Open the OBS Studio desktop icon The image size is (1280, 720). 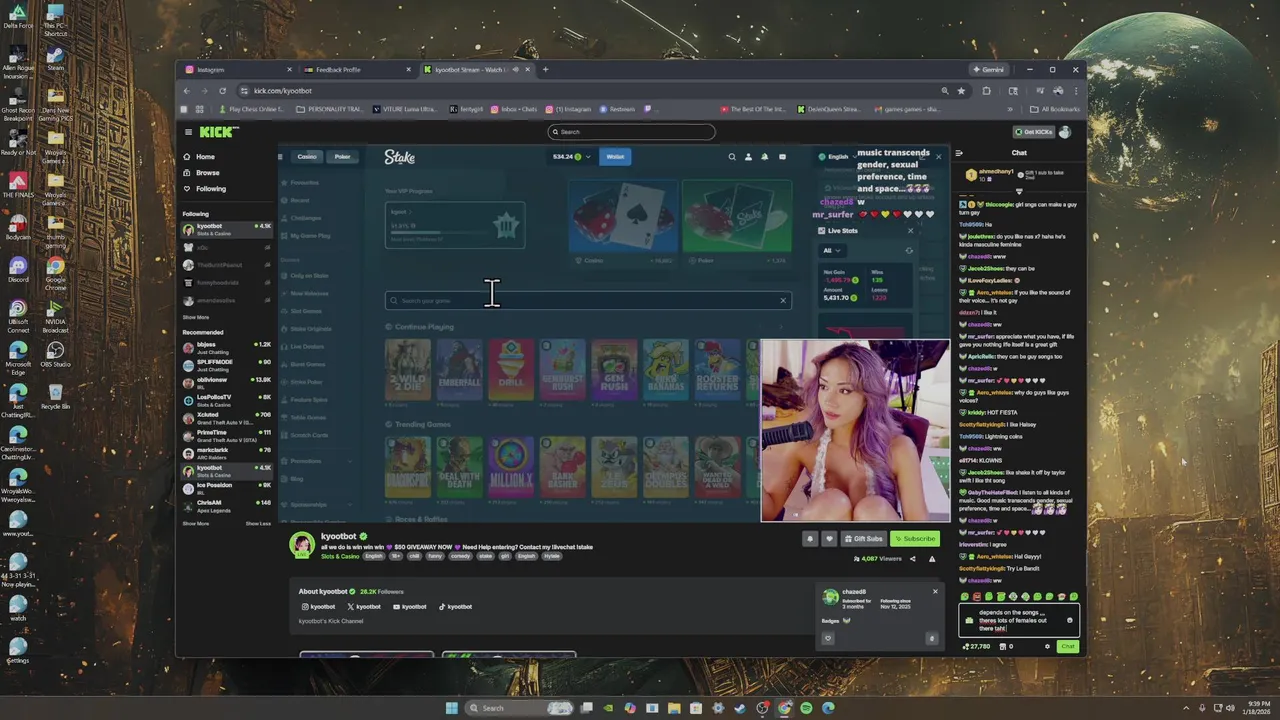(55, 354)
